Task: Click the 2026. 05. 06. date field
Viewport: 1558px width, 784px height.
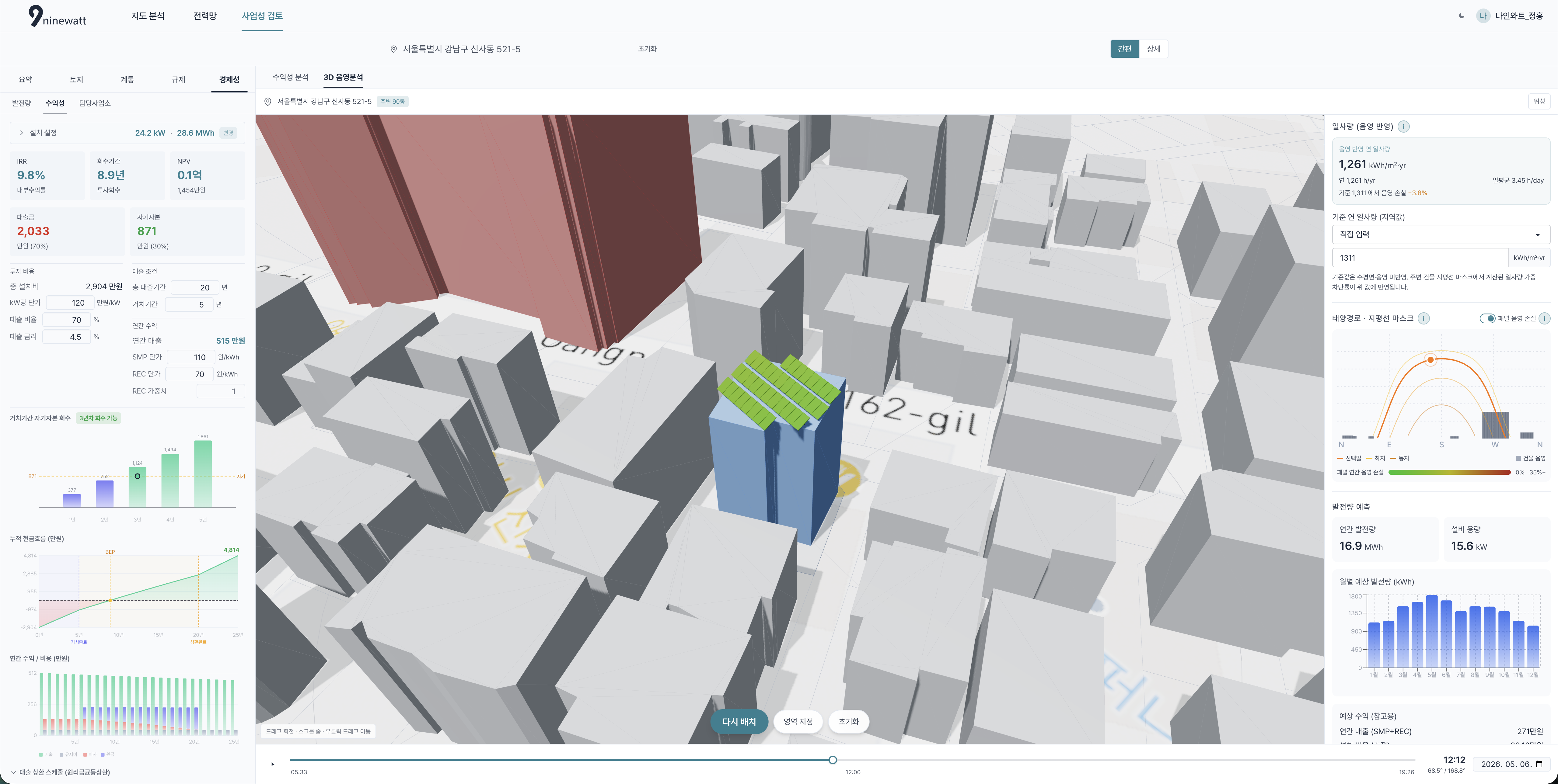Action: tap(1511, 764)
